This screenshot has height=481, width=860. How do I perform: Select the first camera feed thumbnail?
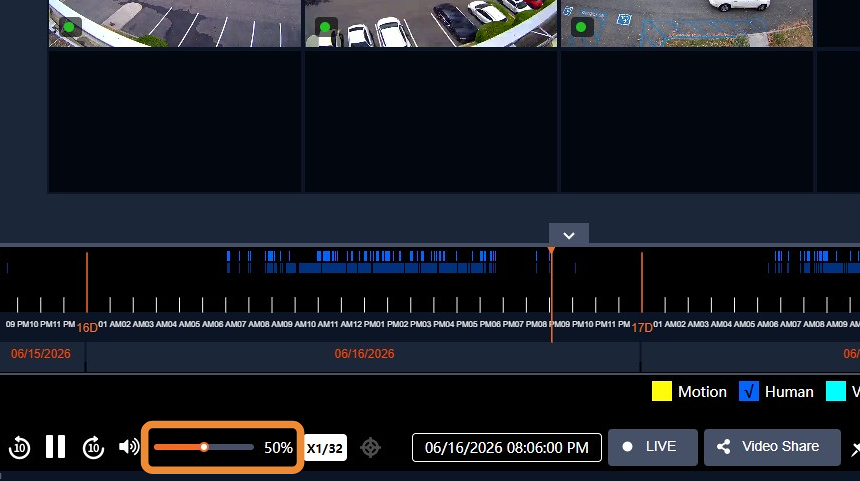(x=175, y=23)
